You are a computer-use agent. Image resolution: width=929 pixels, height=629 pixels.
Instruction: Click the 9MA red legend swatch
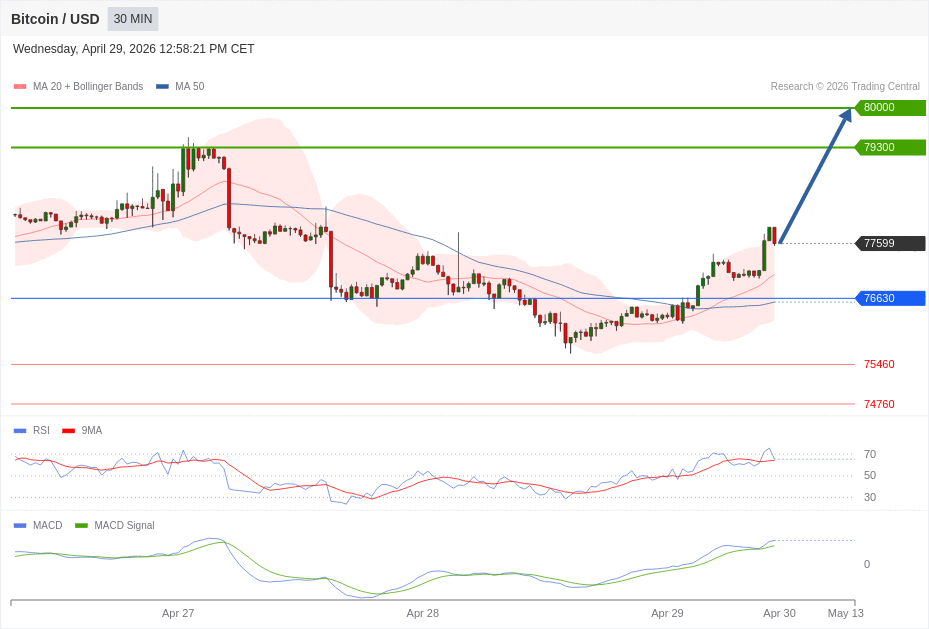[x=68, y=431]
